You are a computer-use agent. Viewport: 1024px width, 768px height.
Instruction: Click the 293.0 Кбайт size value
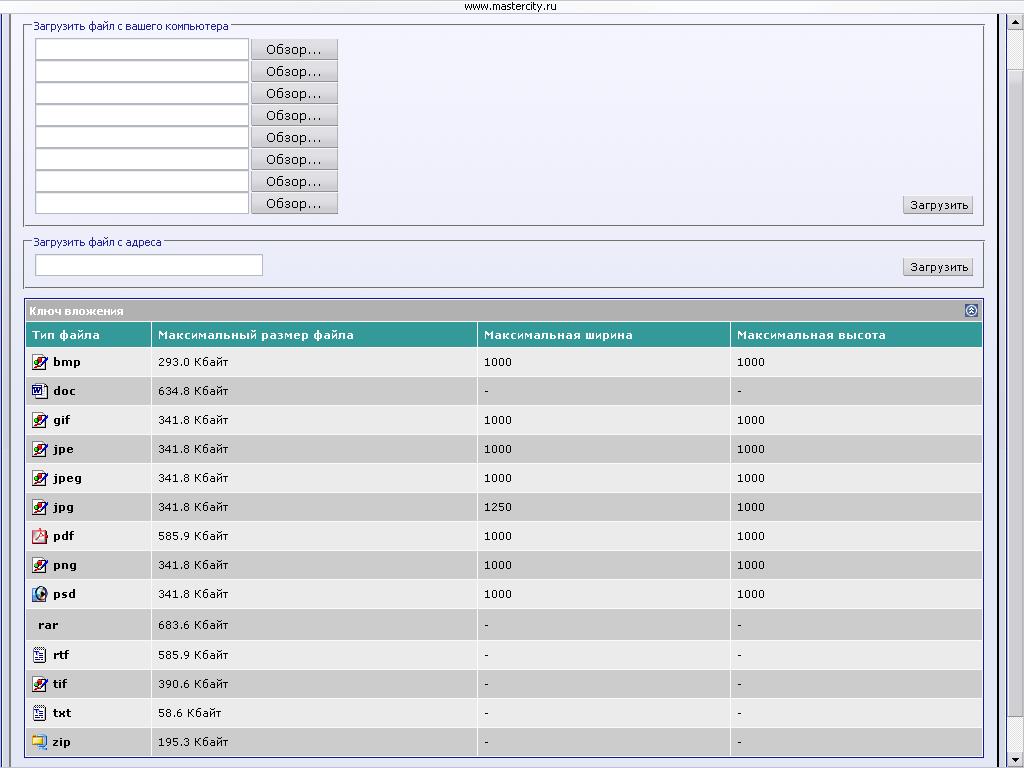click(193, 362)
